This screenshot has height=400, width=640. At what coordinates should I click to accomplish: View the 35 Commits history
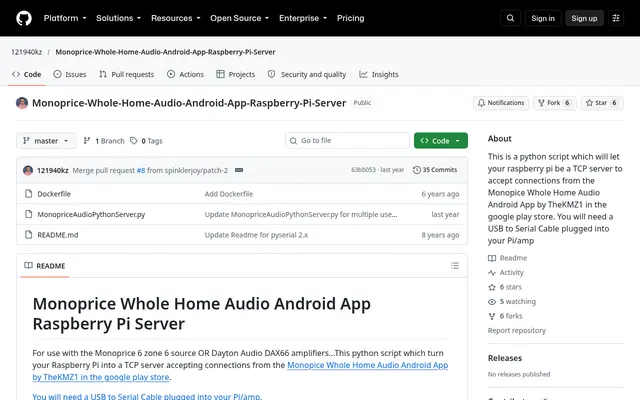pyautogui.click(x=435, y=170)
